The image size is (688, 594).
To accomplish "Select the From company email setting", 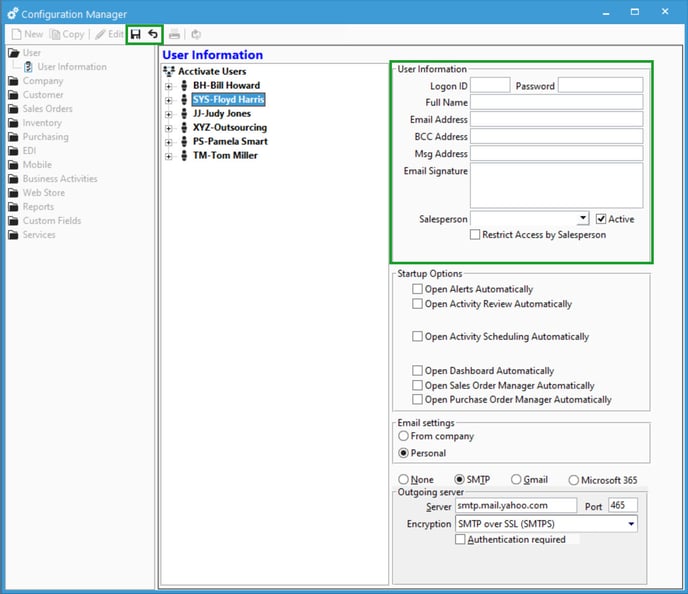I will tap(403, 436).
